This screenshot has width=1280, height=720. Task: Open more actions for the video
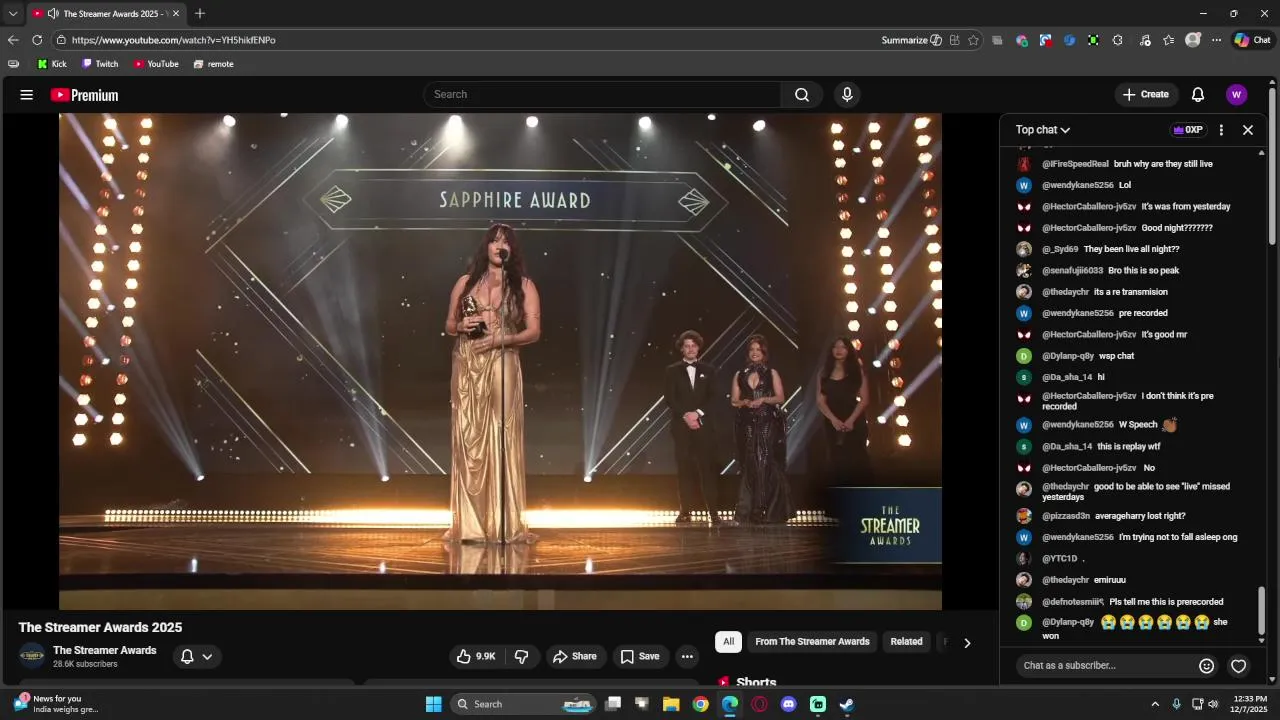tap(687, 656)
